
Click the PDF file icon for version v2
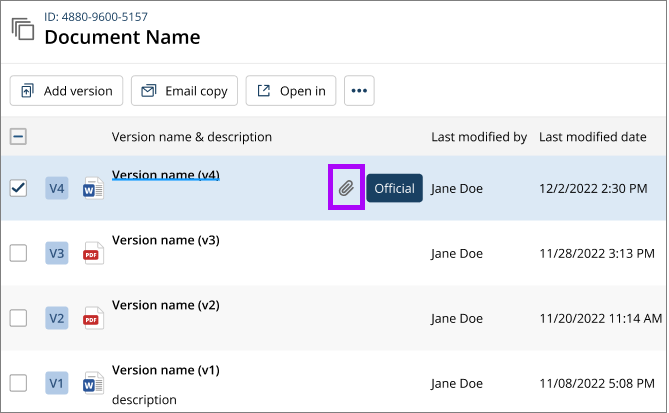click(93, 318)
